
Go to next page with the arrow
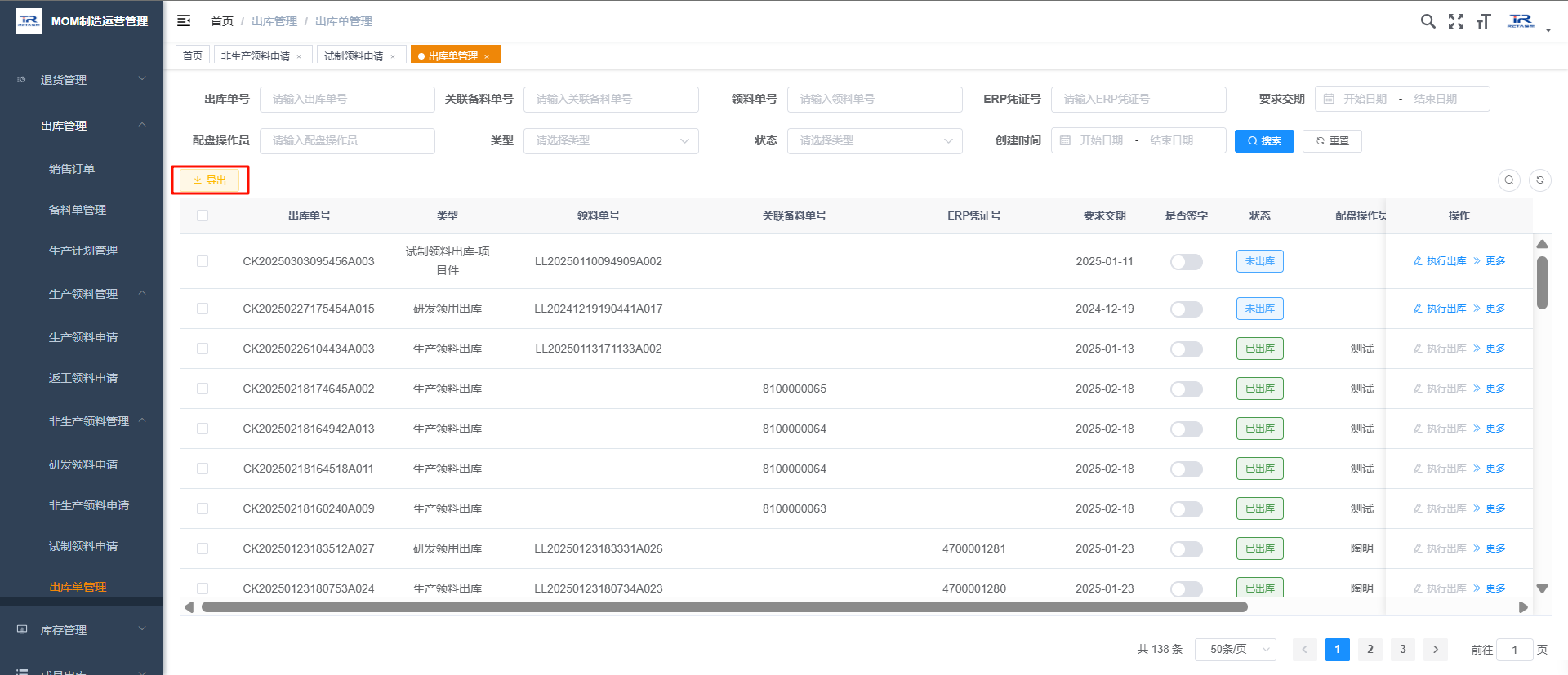[x=1436, y=650]
